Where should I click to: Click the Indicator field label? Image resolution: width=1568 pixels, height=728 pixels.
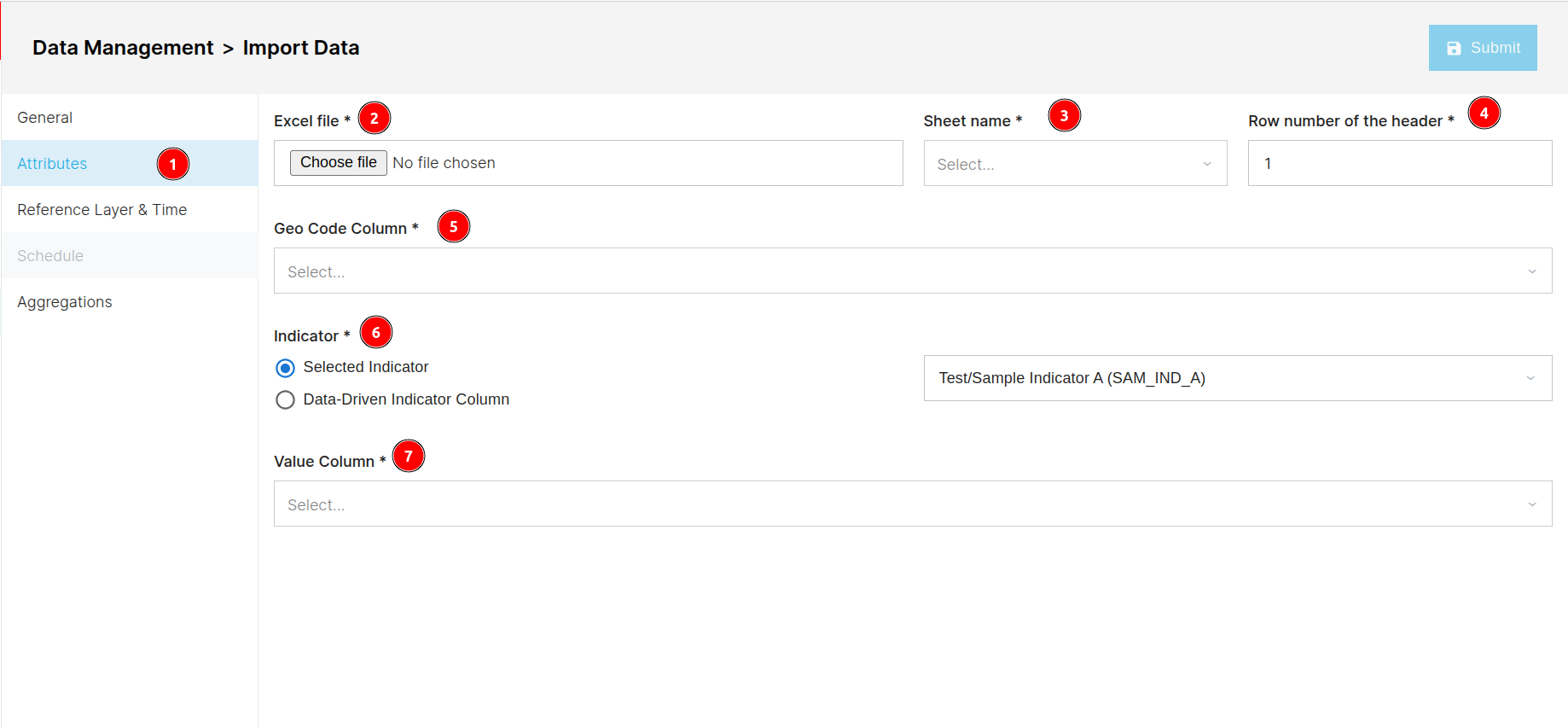tap(312, 336)
